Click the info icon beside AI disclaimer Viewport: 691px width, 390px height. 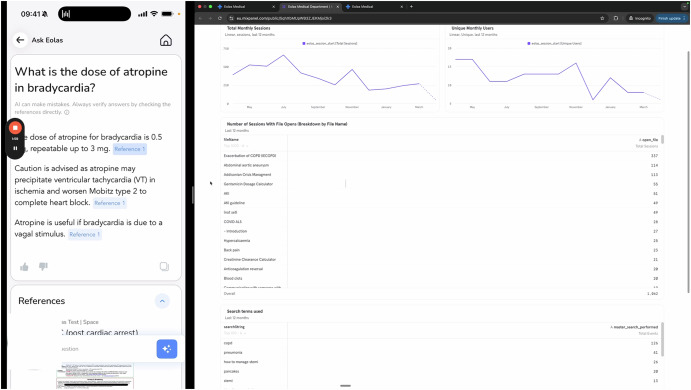(x=67, y=112)
